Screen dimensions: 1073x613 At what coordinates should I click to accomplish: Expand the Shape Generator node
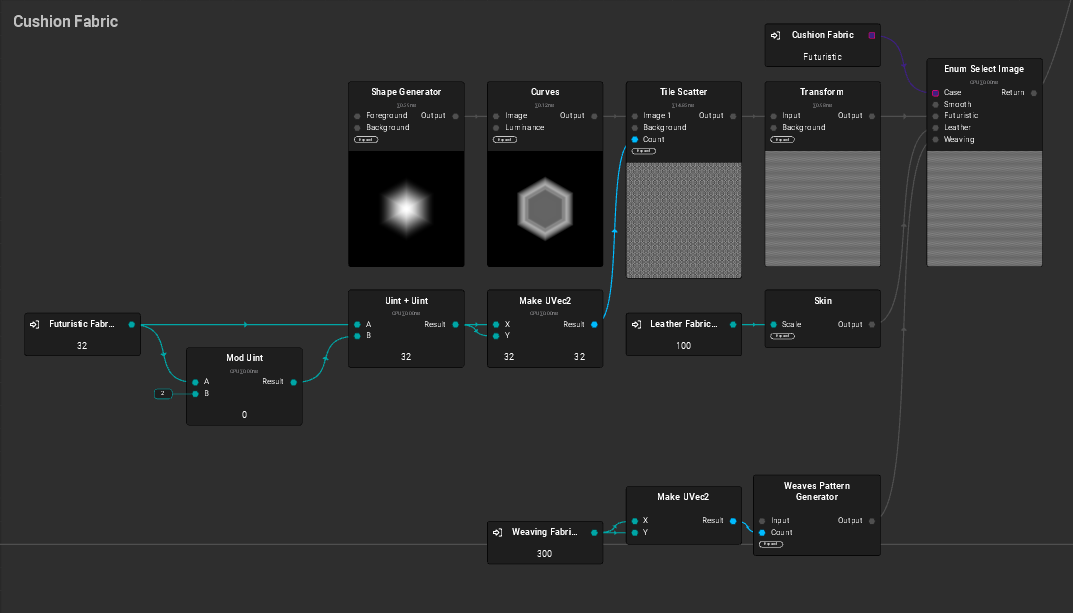366,140
